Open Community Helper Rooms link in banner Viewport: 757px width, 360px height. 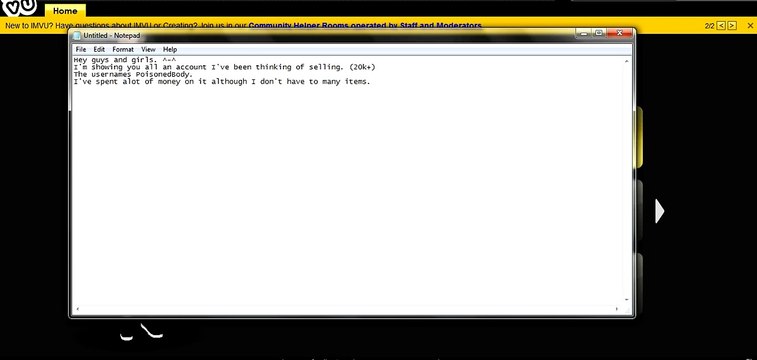(x=365, y=26)
